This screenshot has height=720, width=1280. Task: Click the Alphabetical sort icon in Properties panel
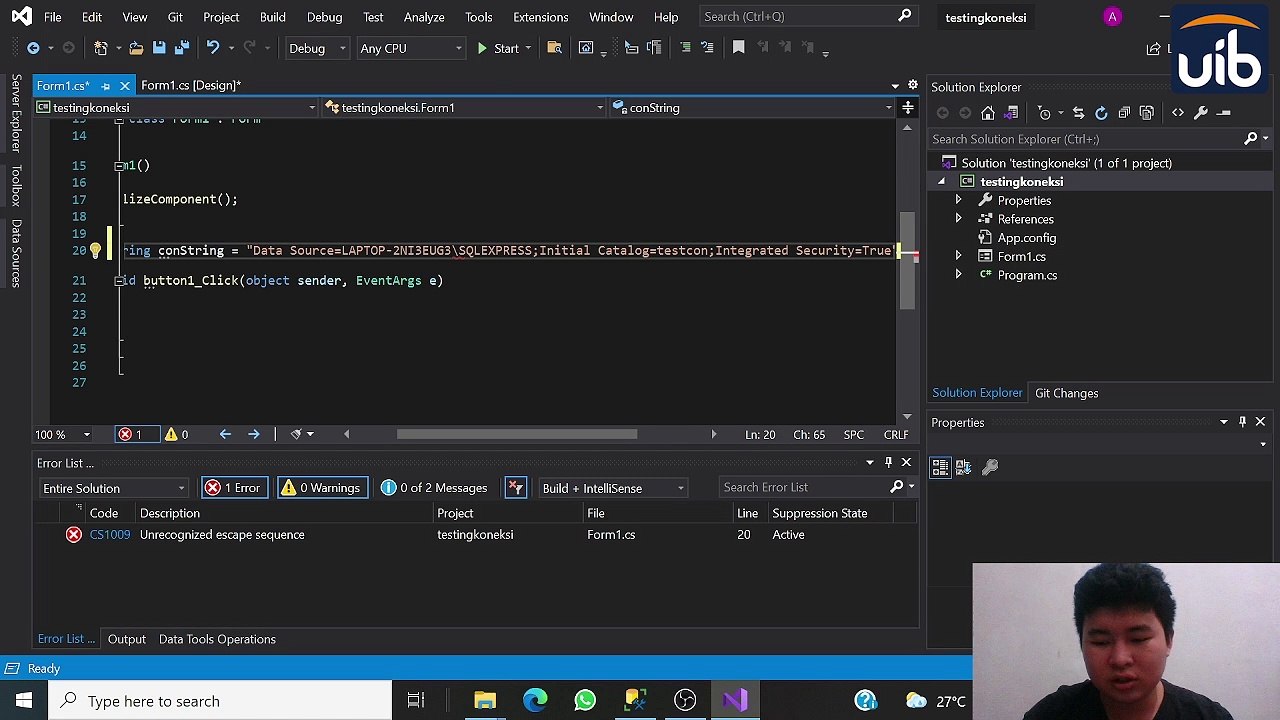click(964, 467)
